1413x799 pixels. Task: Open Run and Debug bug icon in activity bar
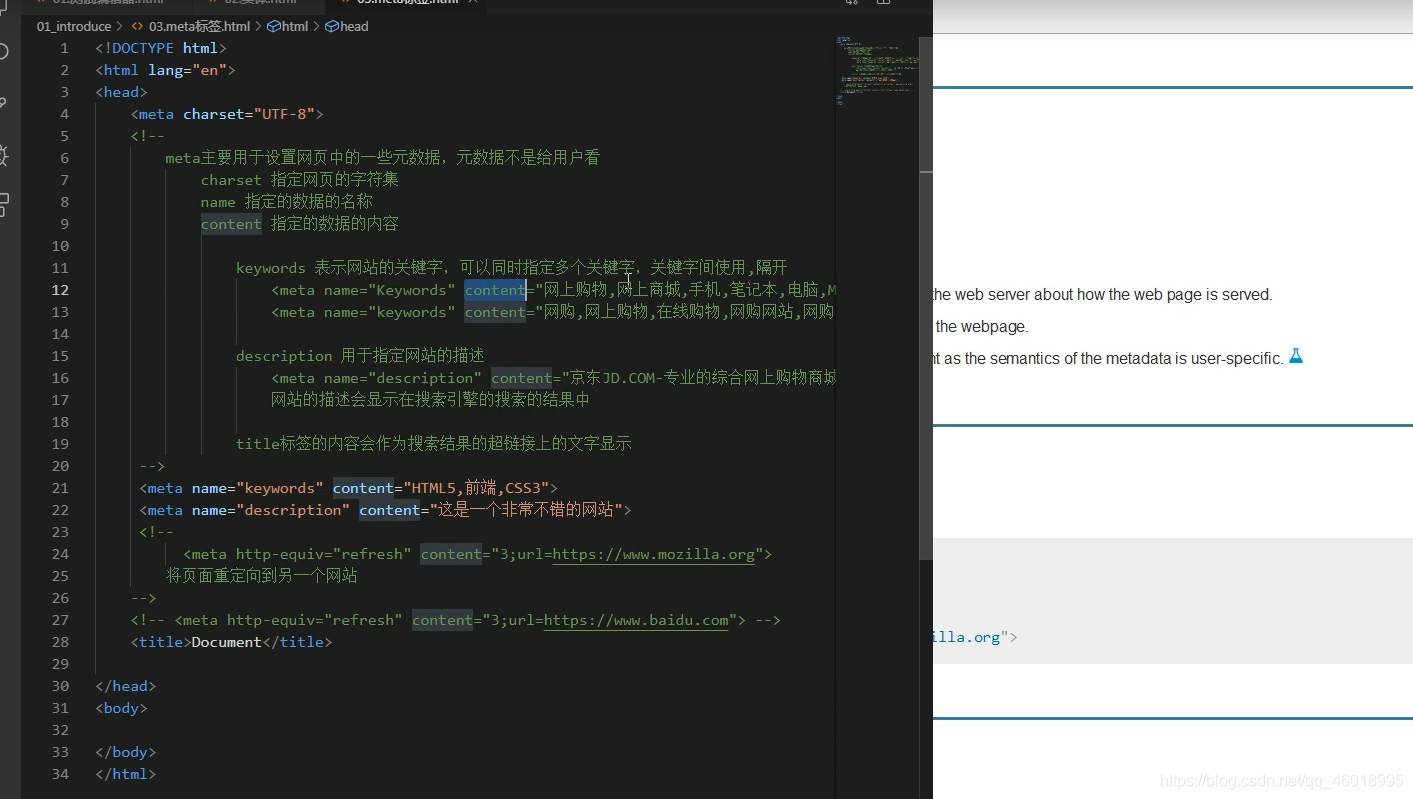(3, 155)
